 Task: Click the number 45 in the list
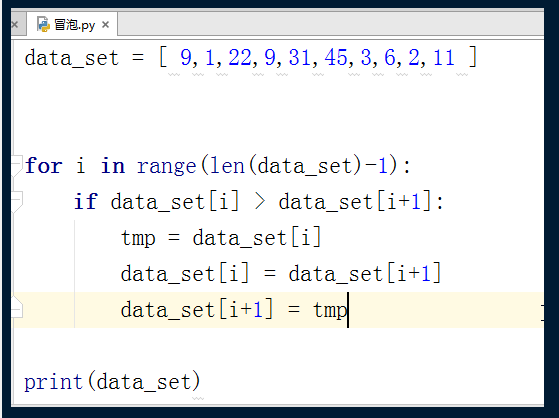336,57
